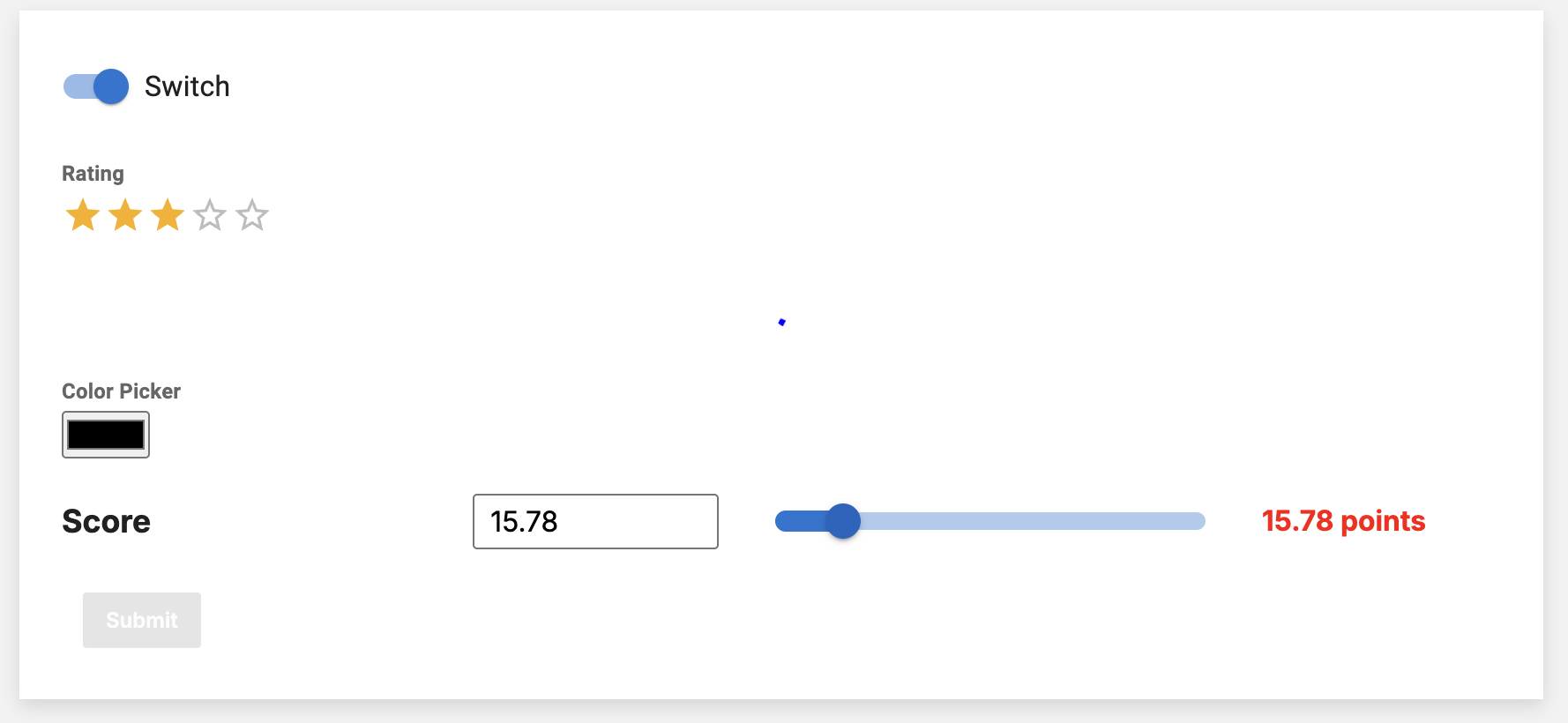Click the Score heading label
Screen dimensions: 1568x723
(x=106, y=521)
